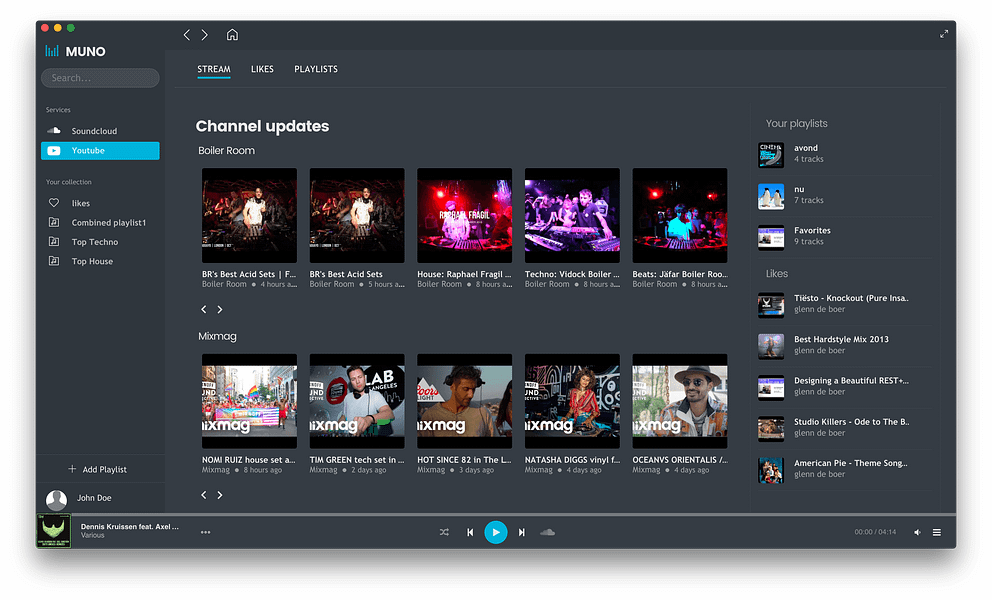Click the second BR's Best Acid Sets title
The image size is (992, 600).
pos(346,275)
